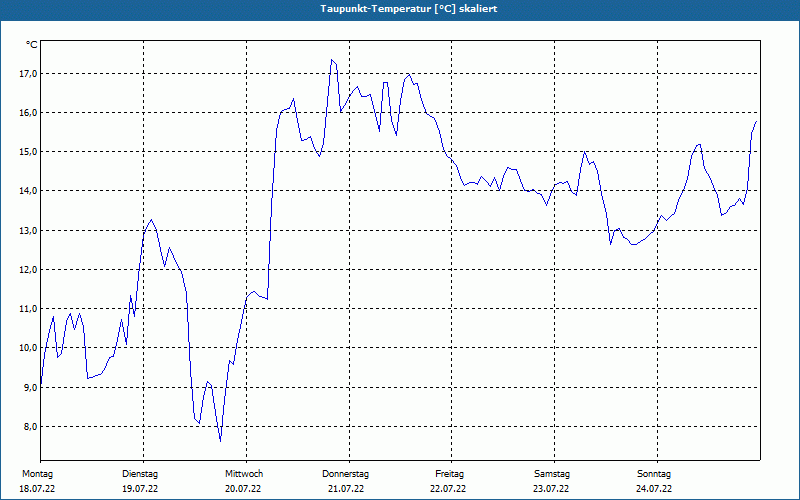Click the 21.07.22 date label
The width and height of the screenshot is (800, 500).
346,489
